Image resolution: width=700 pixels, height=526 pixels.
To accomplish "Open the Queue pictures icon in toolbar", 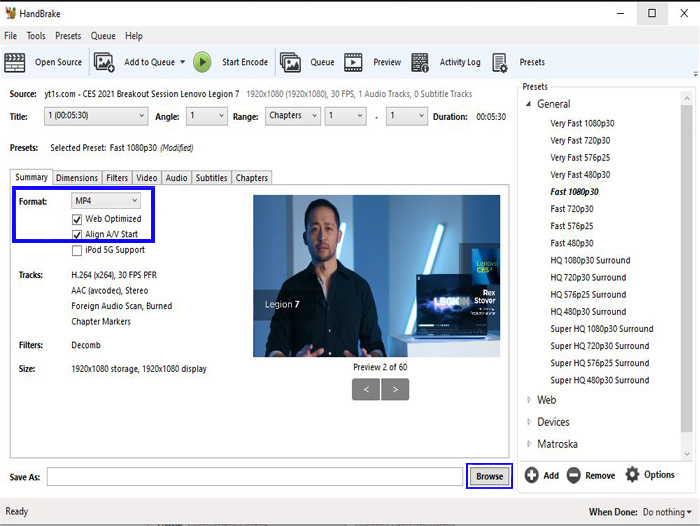I will click(x=290, y=62).
